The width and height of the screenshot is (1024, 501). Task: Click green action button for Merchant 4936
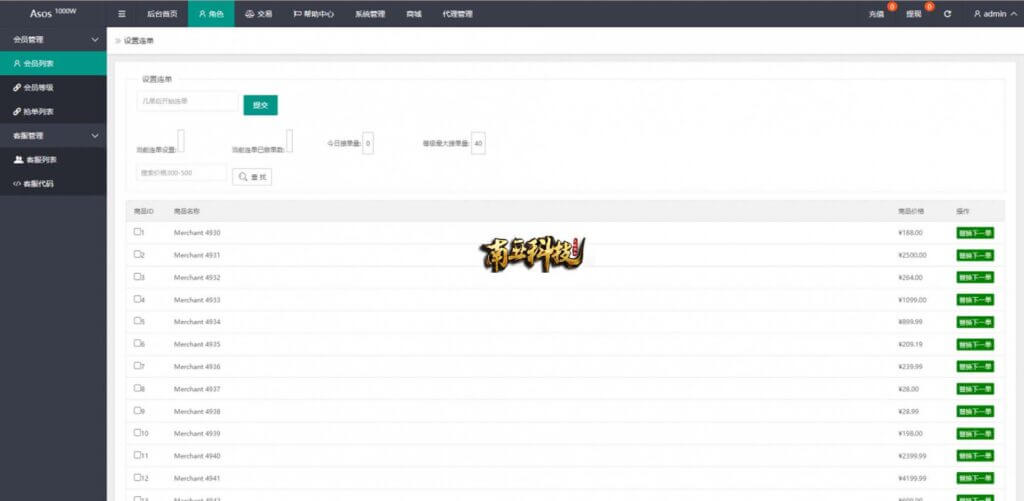pyautogui.click(x=975, y=367)
